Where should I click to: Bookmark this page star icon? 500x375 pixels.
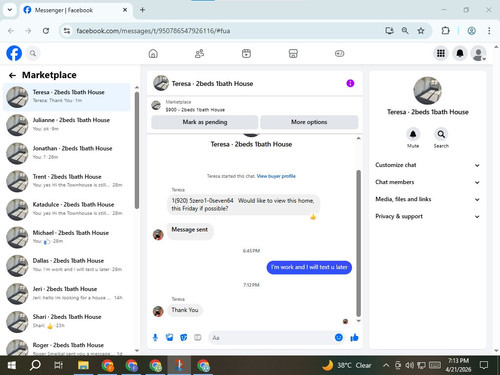coord(421,31)
